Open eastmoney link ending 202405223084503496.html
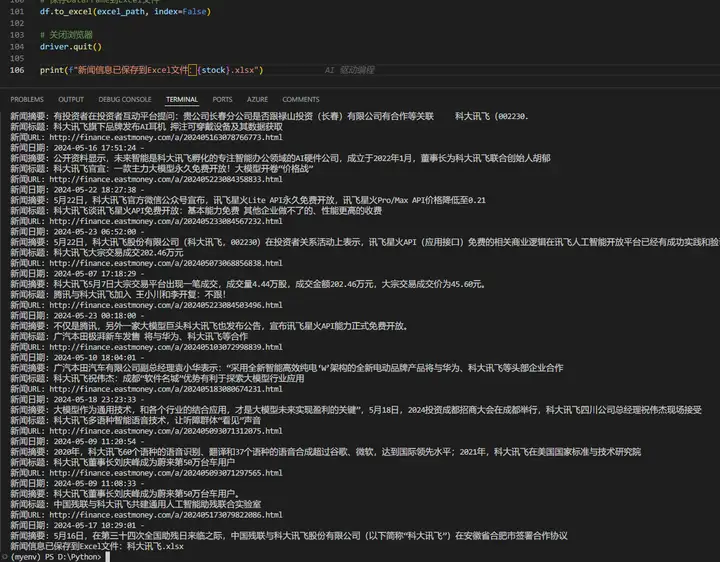Image resolution: width=720 pixels, height=562 pixels. point(166,305)
